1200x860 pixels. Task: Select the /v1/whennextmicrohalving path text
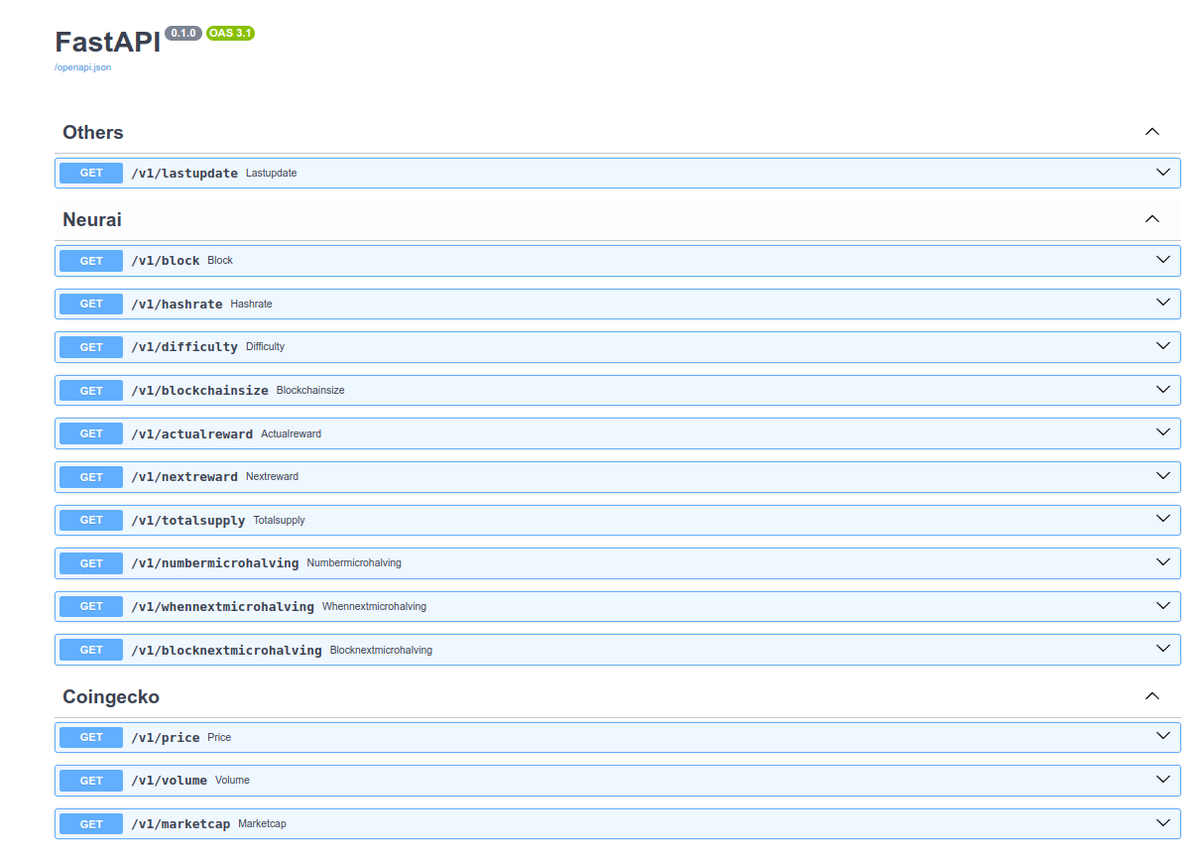(223, 607)
